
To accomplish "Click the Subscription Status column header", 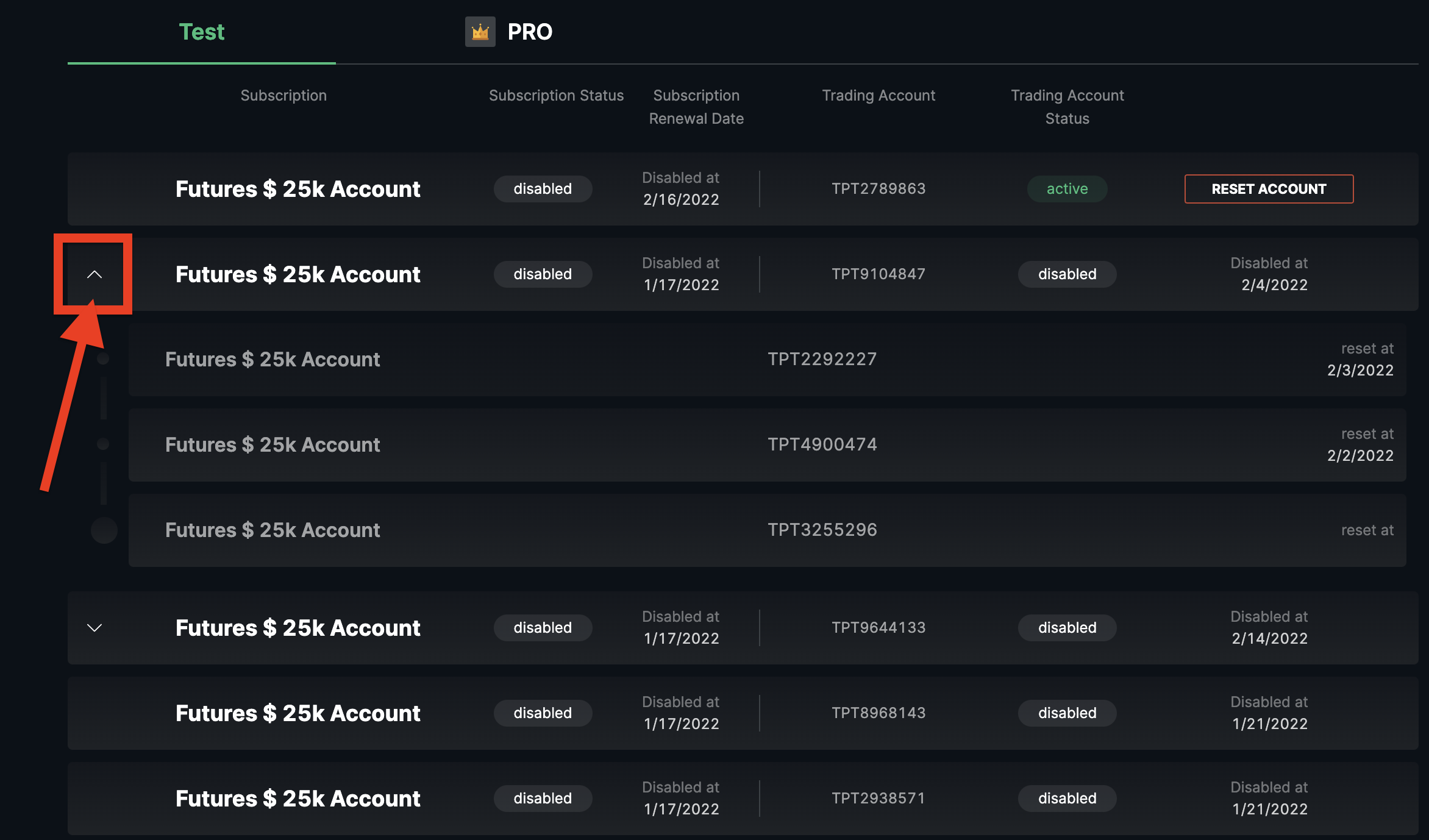I will coord(556,96).
